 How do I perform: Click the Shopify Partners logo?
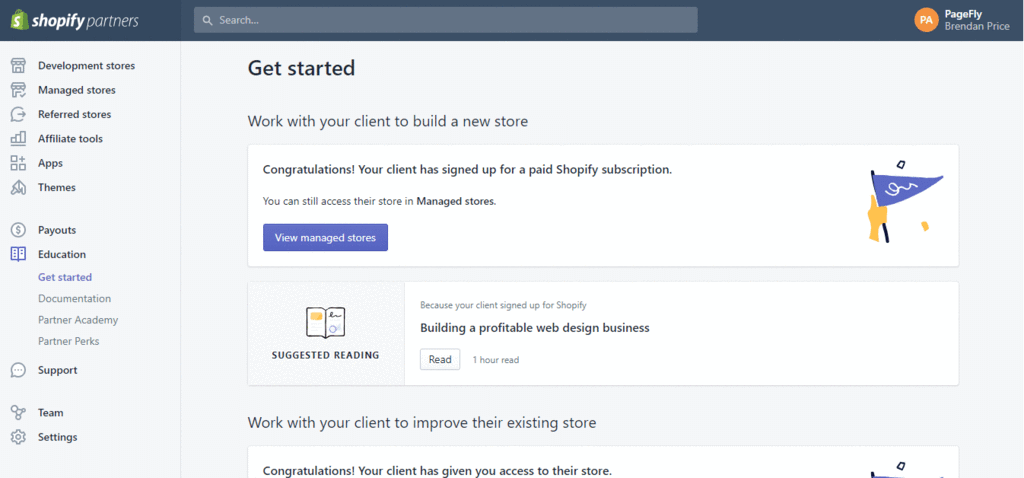point(74,20)
